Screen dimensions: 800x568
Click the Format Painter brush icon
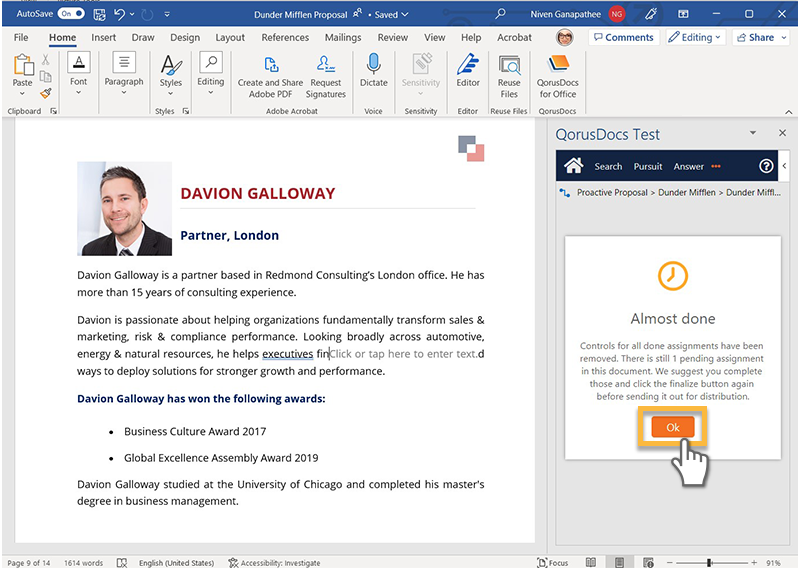46,93
